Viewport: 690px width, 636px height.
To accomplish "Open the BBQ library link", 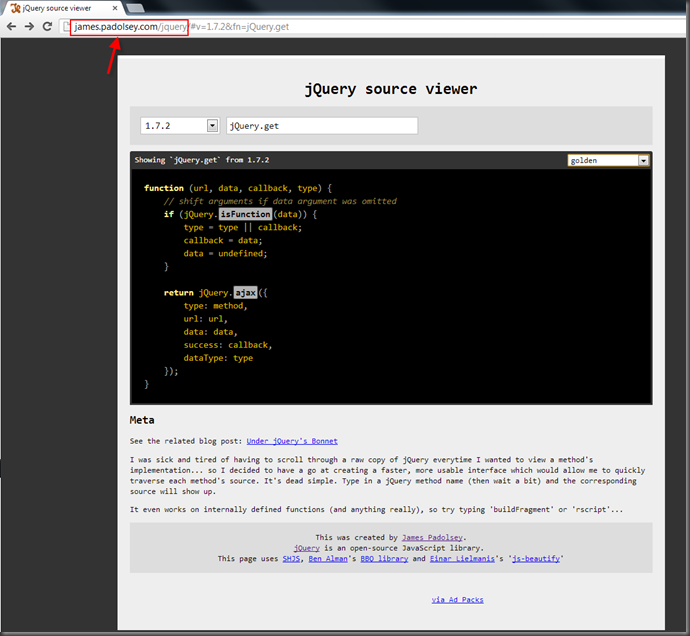I will click(x=384, y=559).
